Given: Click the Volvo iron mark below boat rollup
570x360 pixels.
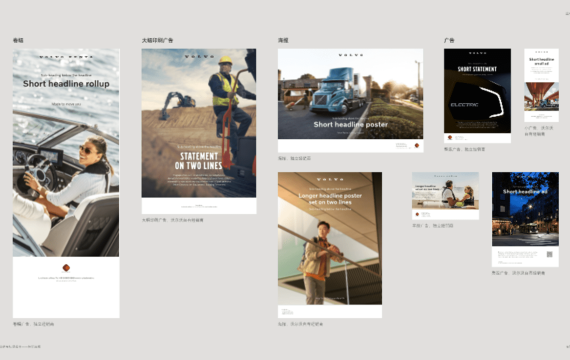Looking at the screenshot, I should (x=66, y=268).
